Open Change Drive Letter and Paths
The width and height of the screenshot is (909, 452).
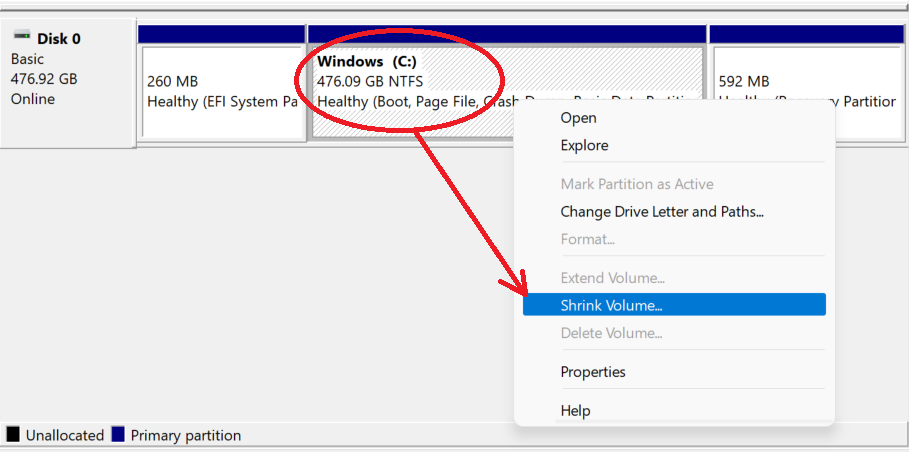click(661, 212)
